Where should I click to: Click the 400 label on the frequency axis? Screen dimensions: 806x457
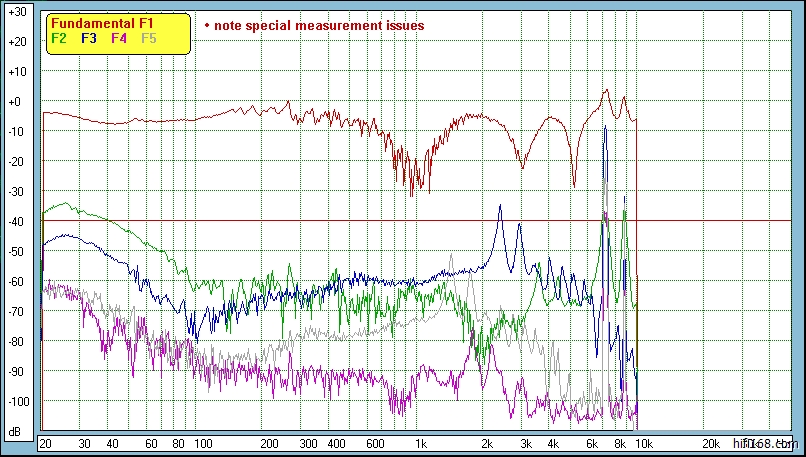click(335, 443)
